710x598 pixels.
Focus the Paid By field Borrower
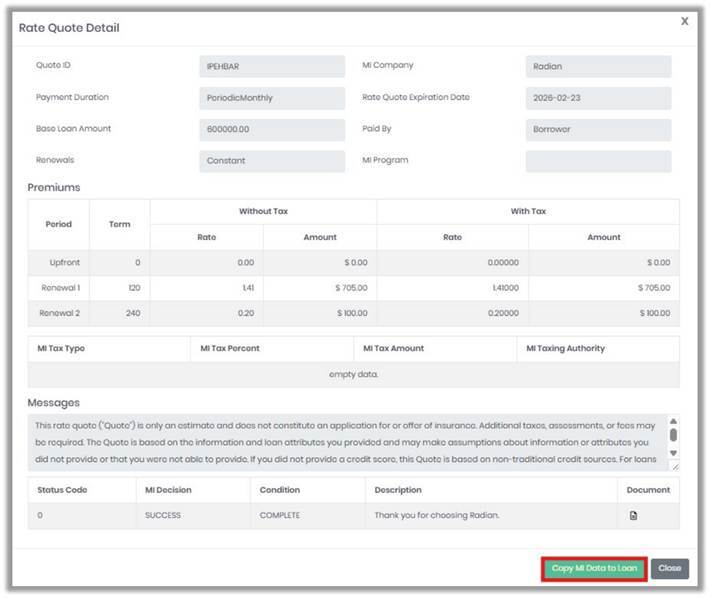pos(598,129)
